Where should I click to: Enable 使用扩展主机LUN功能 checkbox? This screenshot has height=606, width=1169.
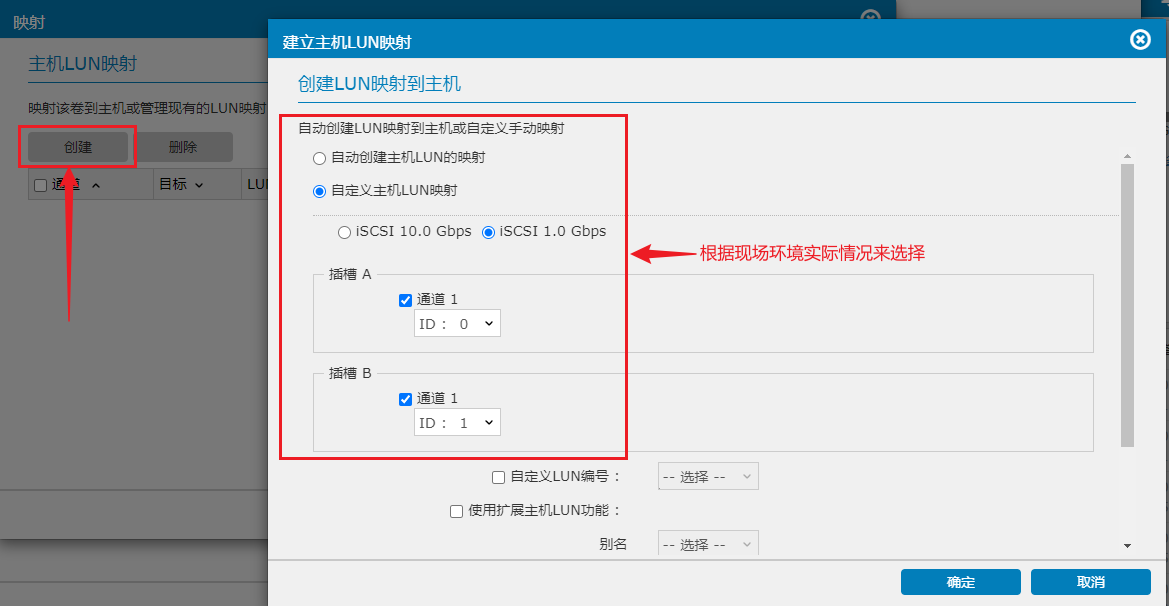tap(457, 511)
